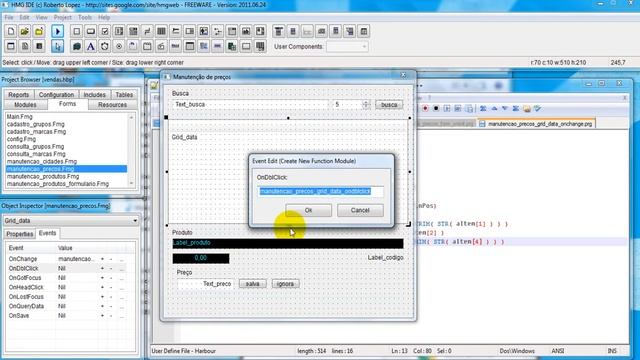640x360 pixels.
Task: Click the last grid icon in second toolbar row
Action: coord(260,47)
